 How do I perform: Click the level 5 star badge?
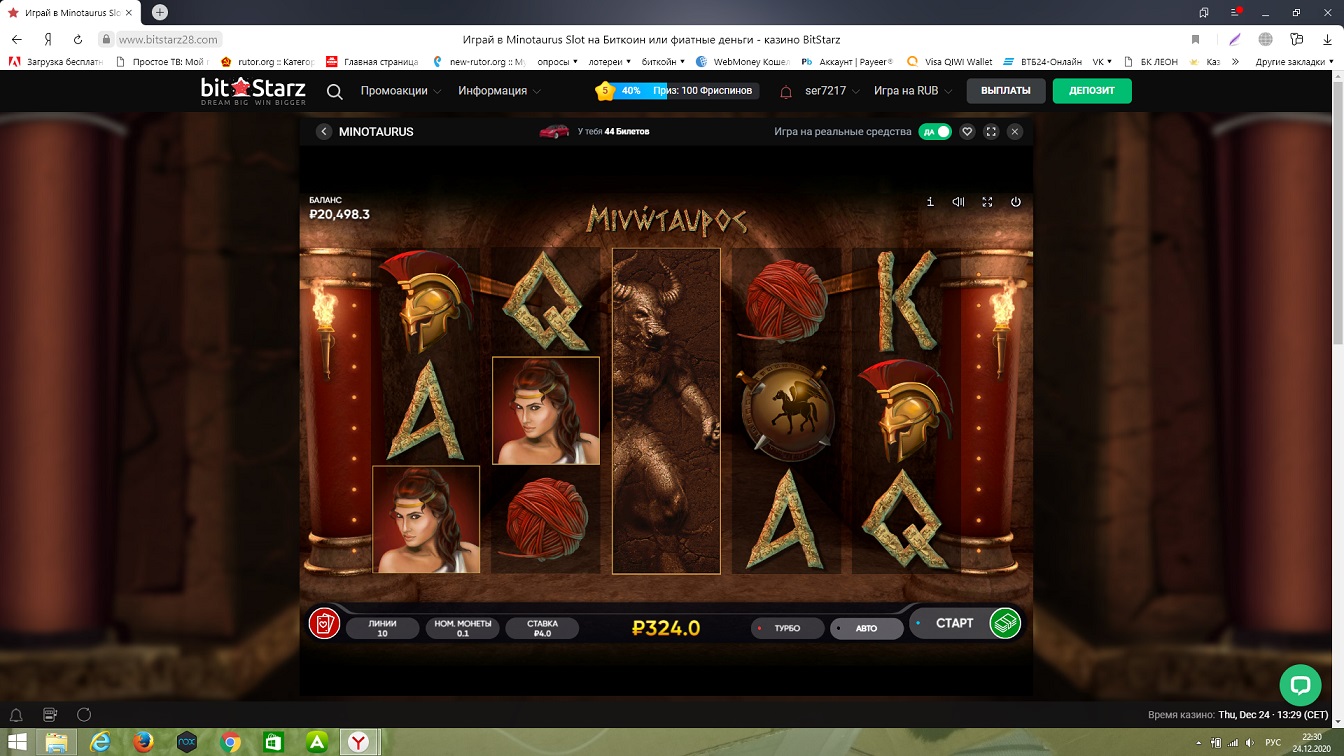pos(604,91)
